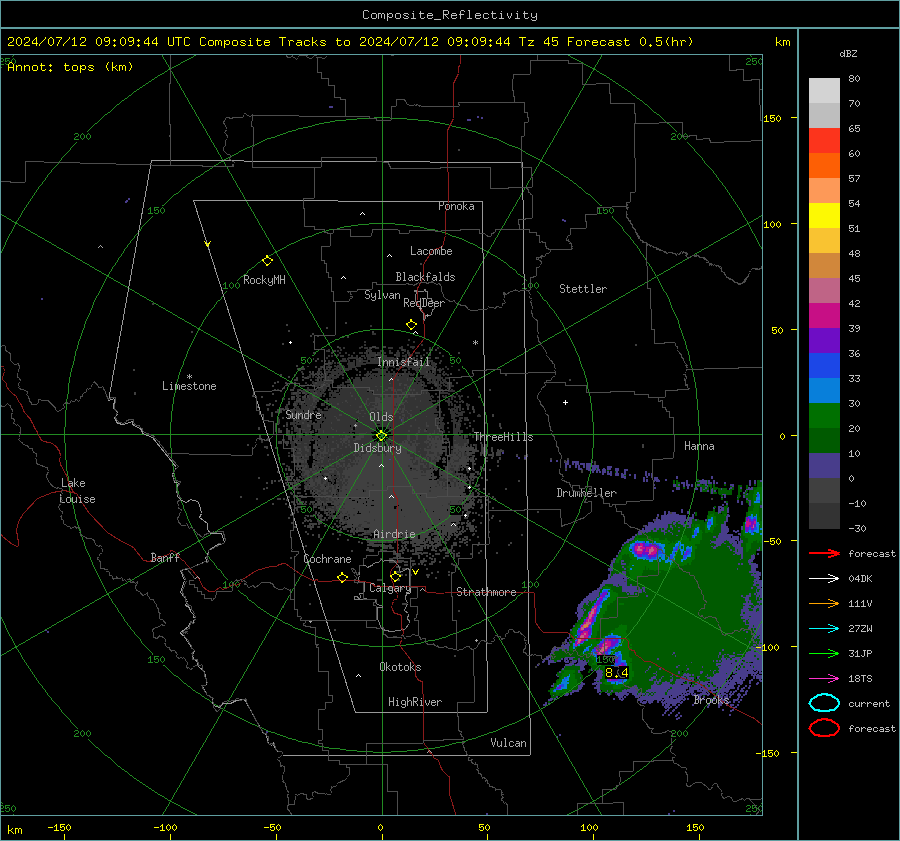Click the Ponoka city label

coord(456,206)
